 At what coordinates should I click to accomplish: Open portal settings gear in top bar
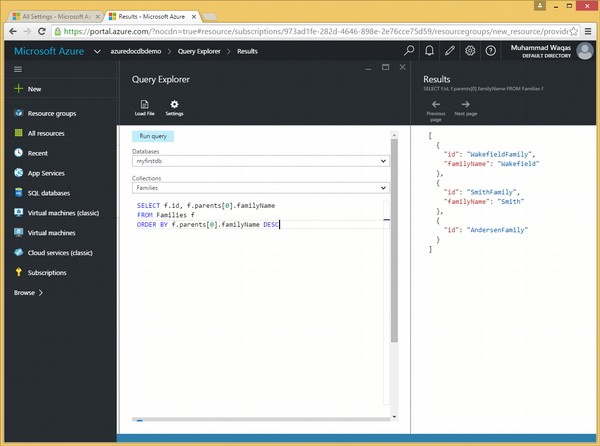470,50
